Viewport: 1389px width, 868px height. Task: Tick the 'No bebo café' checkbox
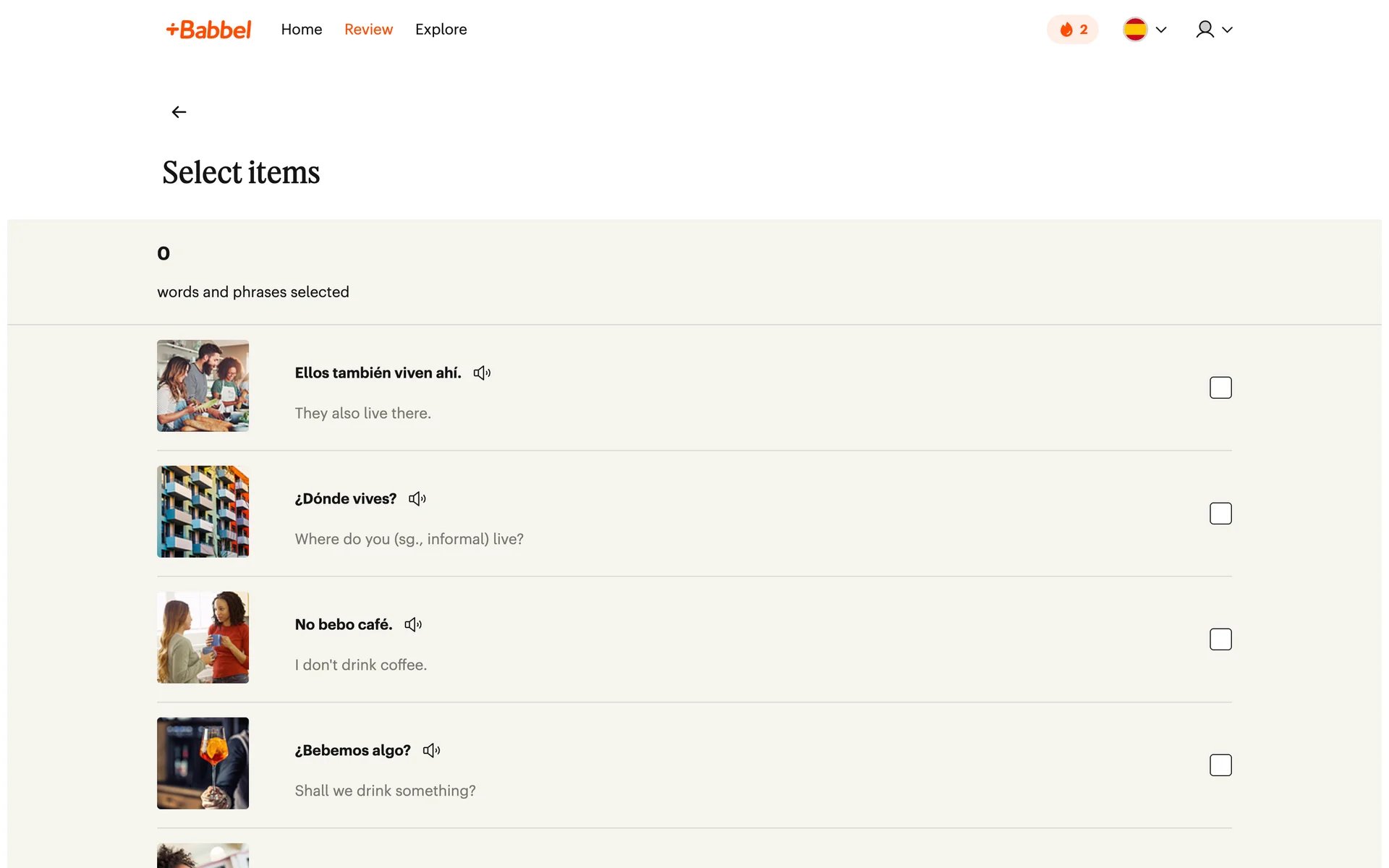pos(1220,639)
